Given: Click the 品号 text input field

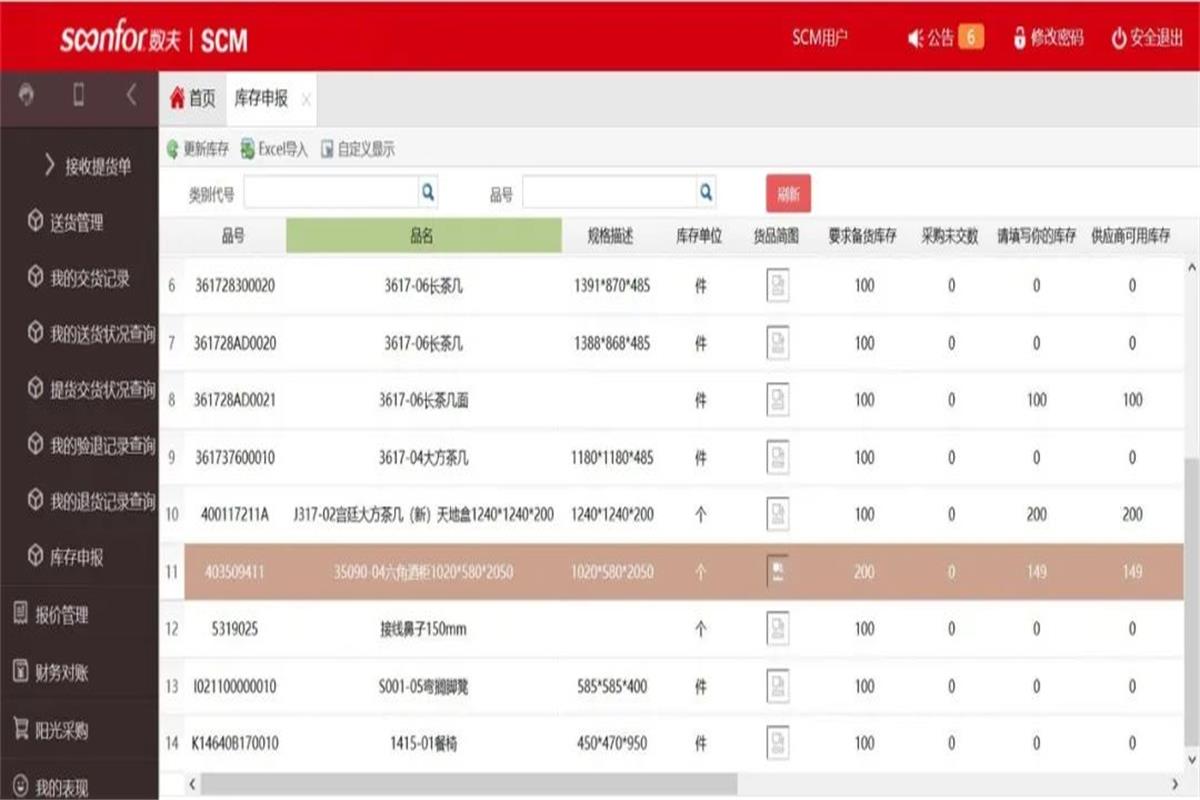Looking at the screenshot, I should click(x=608, y=192).
